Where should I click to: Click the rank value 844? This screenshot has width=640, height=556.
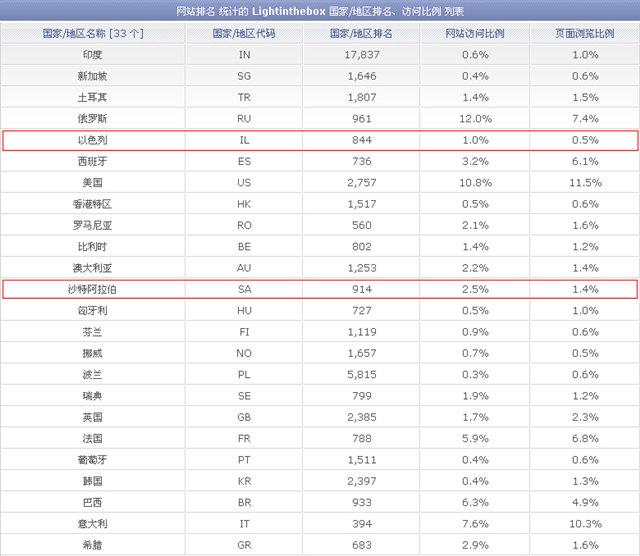[x=362, y=140]
